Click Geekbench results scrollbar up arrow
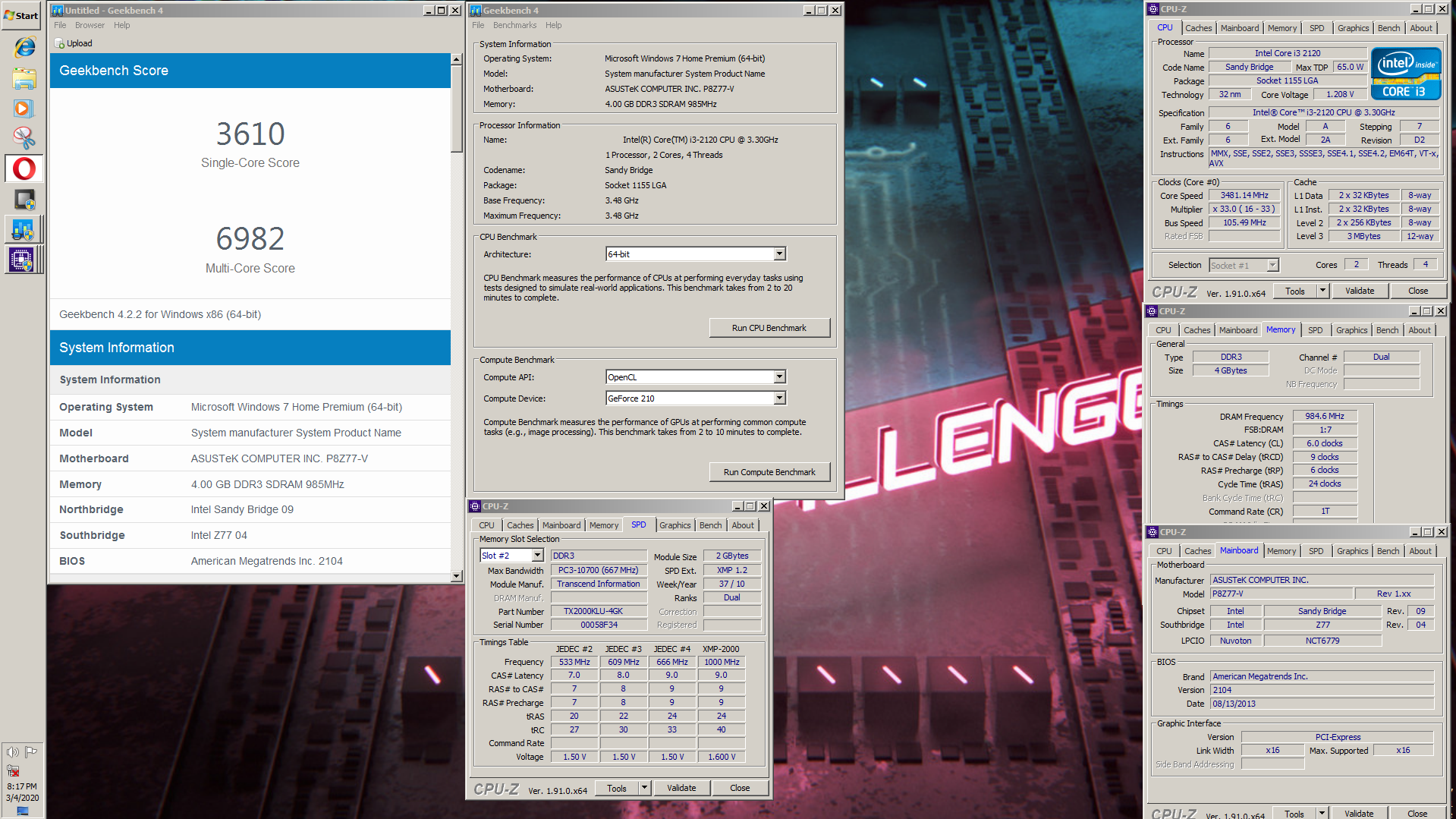The width and height of the screenshot is (1456, 819). click(456, 58)
